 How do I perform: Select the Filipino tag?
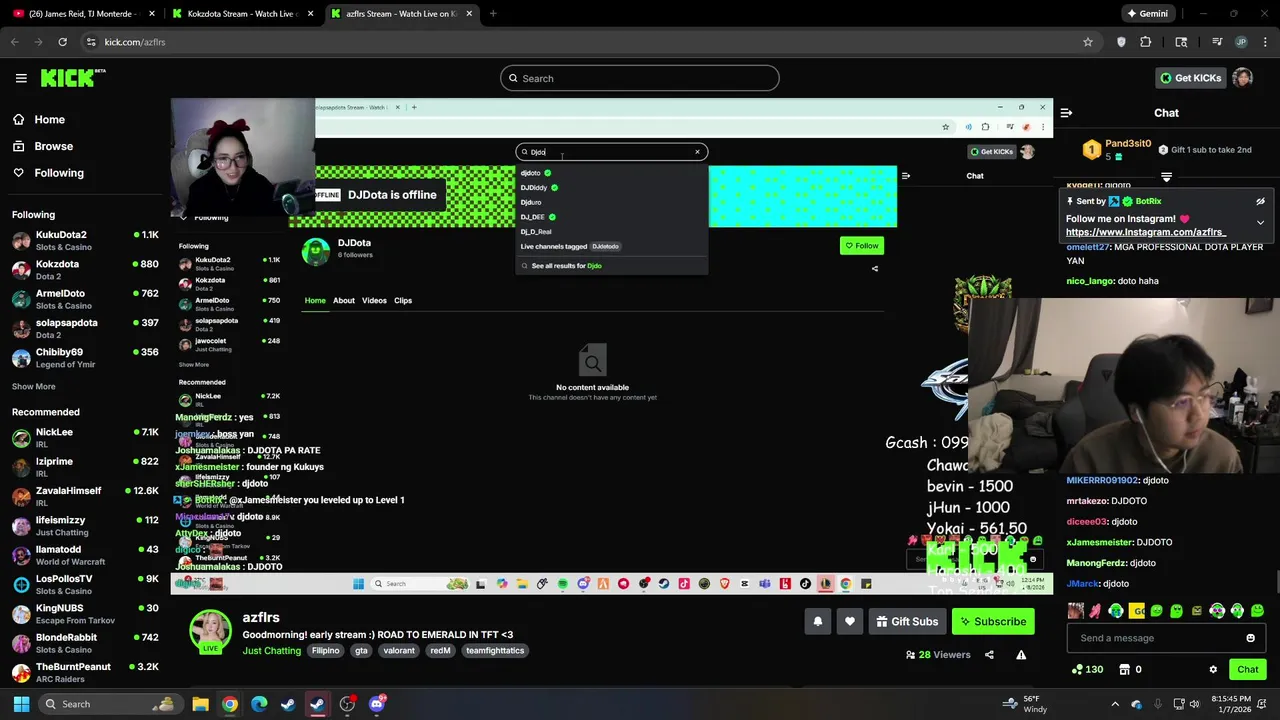(x=325, y=650)
